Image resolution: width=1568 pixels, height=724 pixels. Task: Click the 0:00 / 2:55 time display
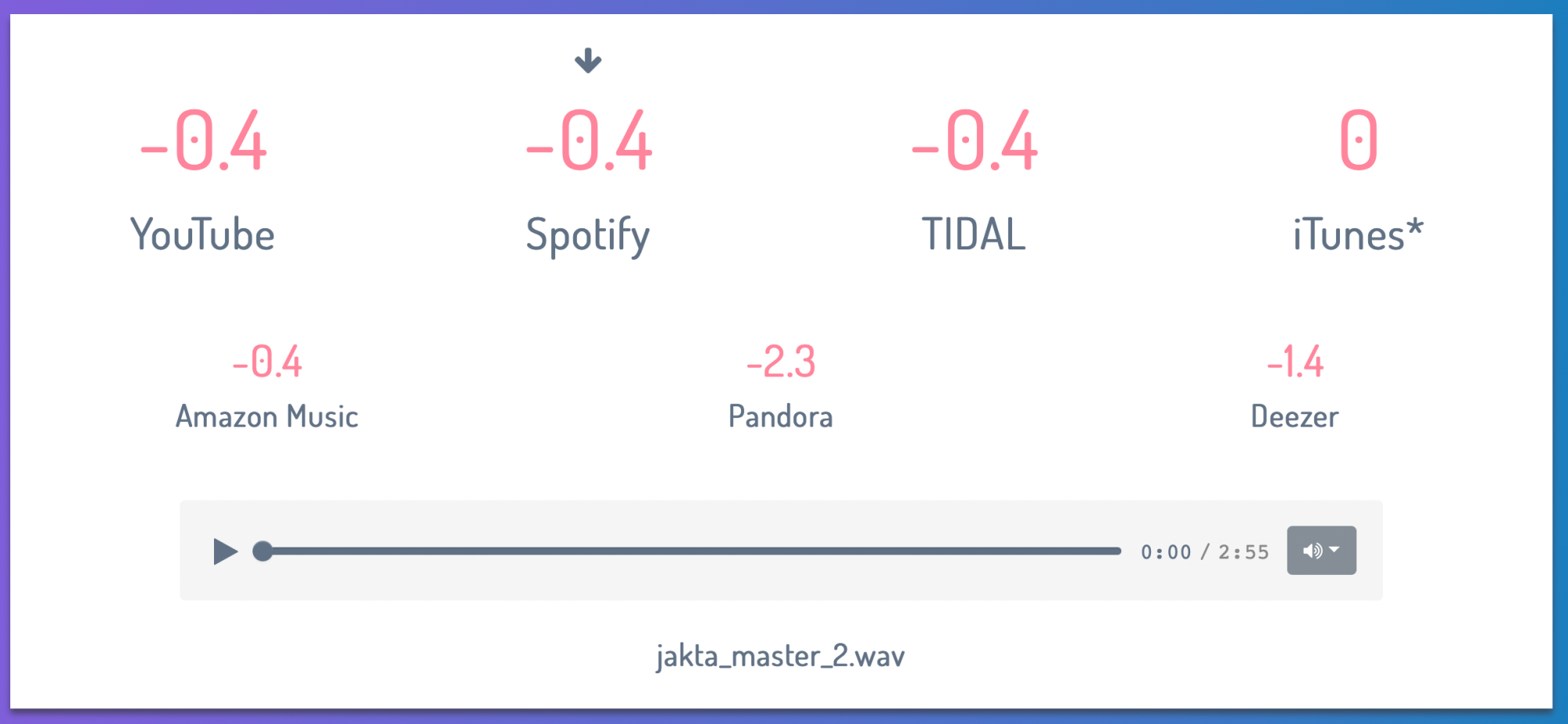tap(1204, 552)
